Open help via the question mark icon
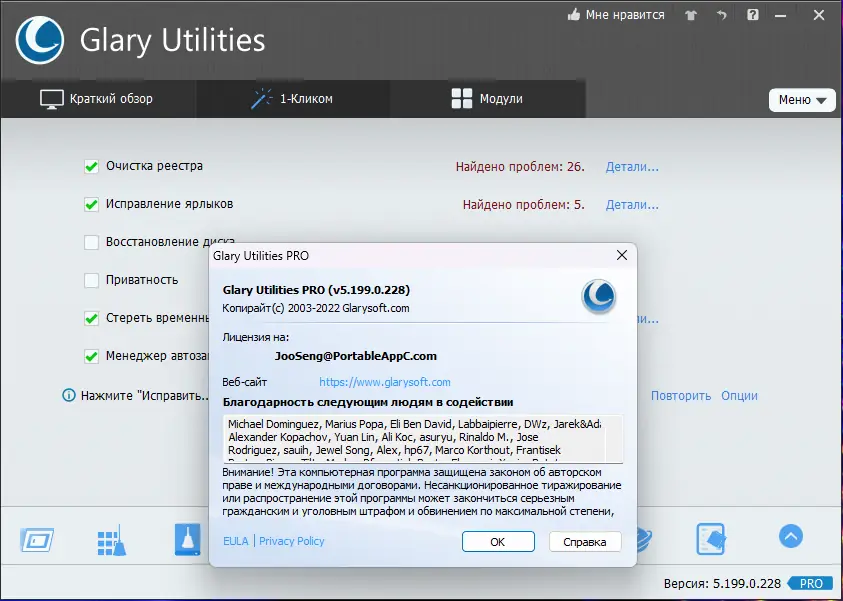The width and height of the screenshot is (843, 601). tap(752, 15)
